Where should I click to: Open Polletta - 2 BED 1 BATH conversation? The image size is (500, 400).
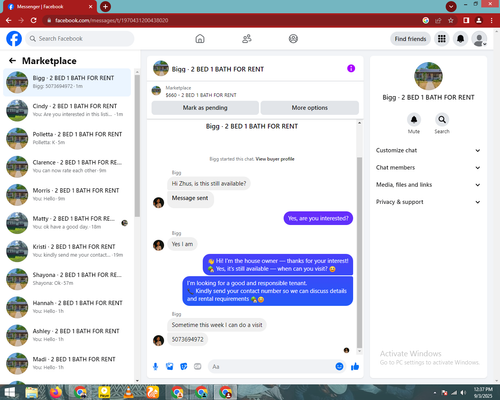pyautogui.click(x=67, y=138)
